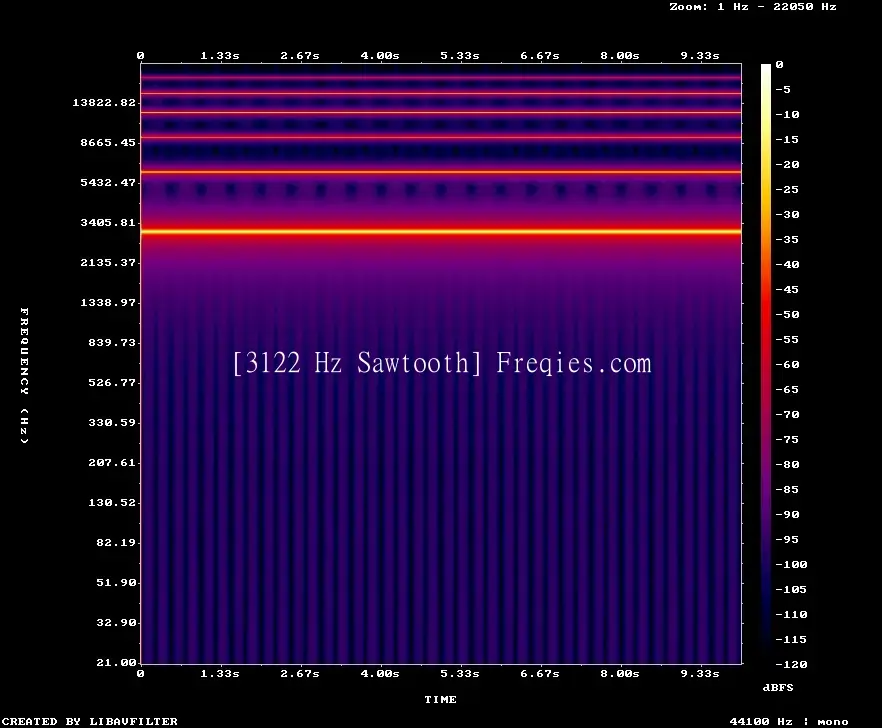Viewport: 882px width, 728px height.
Task: Click the 5.33s label on the bottom time axis
Action: coord(460,673)
